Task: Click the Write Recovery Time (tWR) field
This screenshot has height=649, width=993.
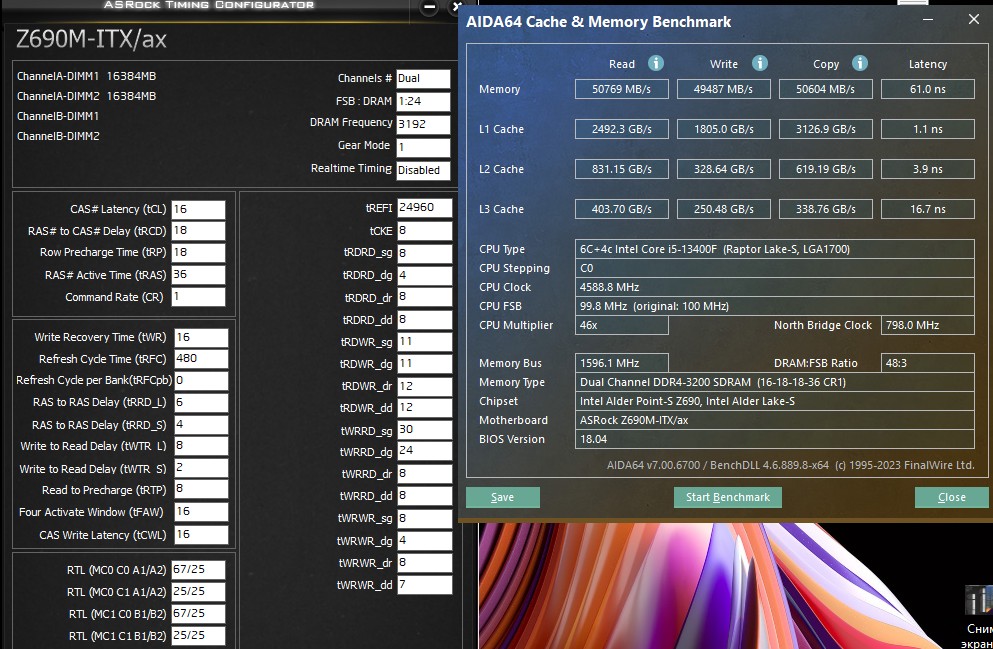Action: pos(201,337)
